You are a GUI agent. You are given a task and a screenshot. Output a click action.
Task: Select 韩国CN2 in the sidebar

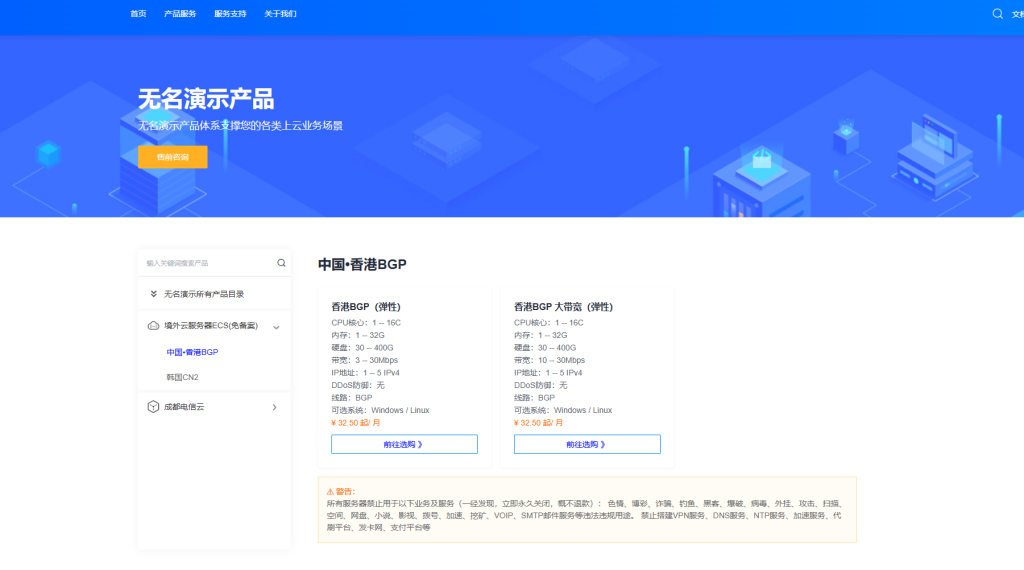[x=182, y=377]
